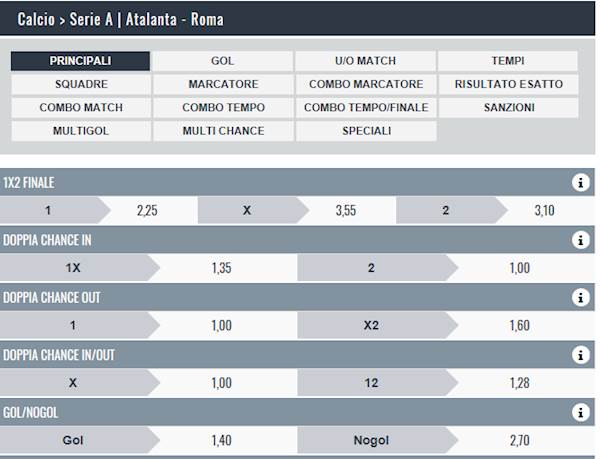Viewport: 600px width, 459px height.
Task: Open the U/O MATCH tab
Action: coord(365,61)
